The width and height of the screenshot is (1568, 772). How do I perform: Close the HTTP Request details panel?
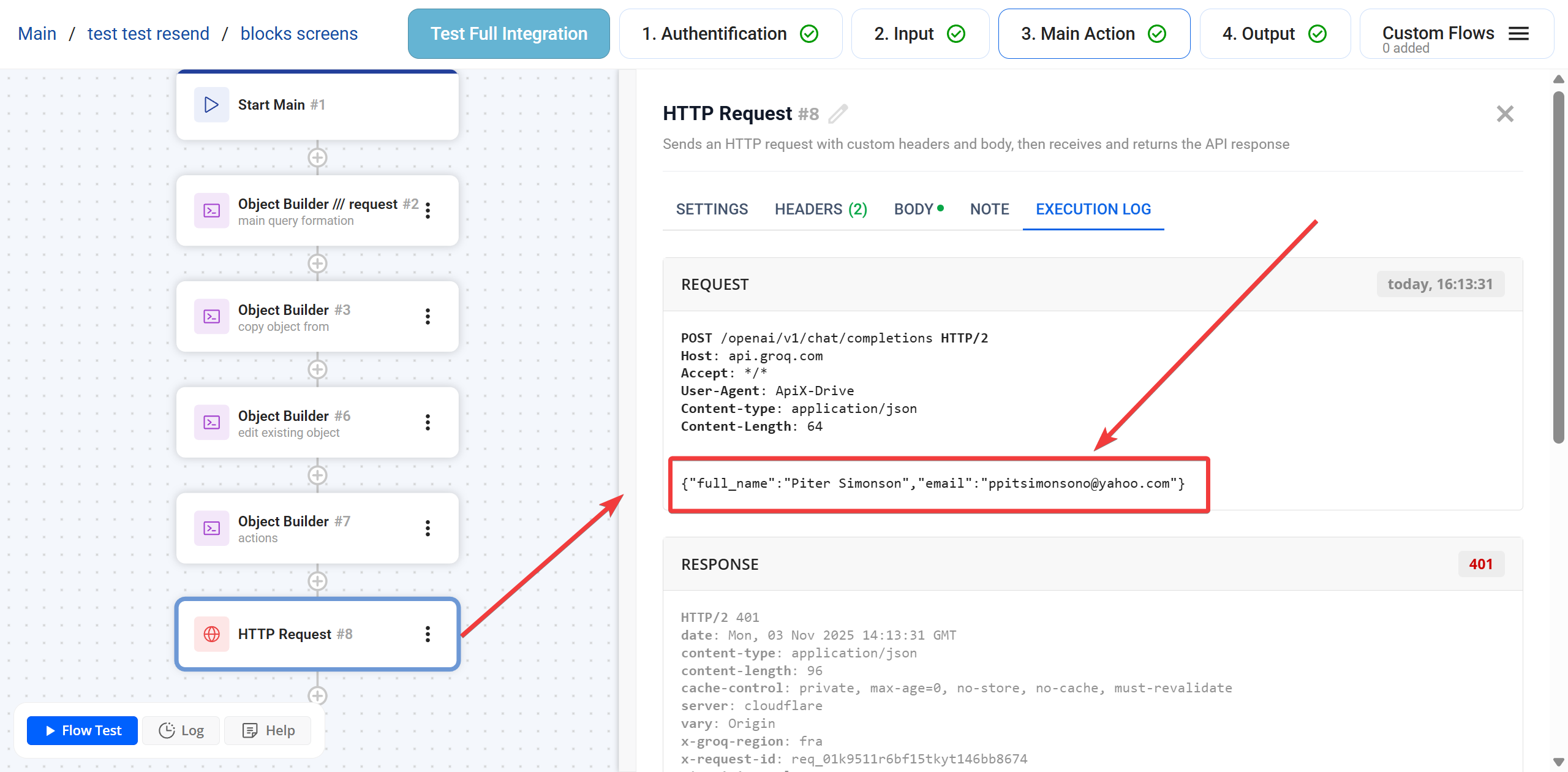pyautogui.click(x=1505, y=113)
